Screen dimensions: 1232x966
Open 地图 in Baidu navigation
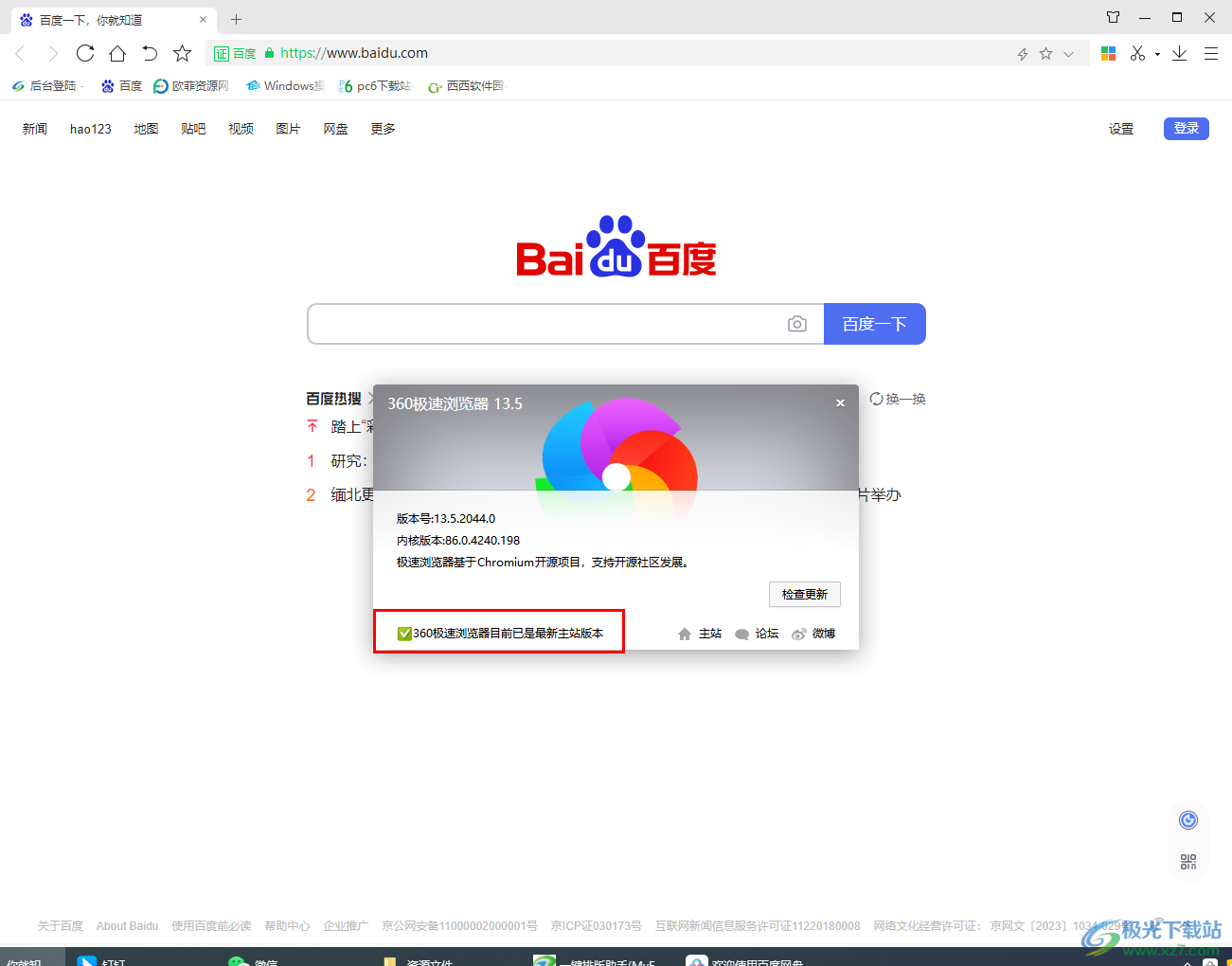point(146,129)
